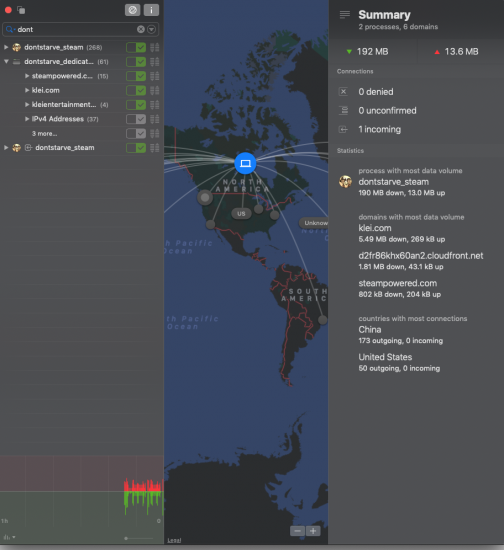
Task: Click the traffic meter icon for 3 more...
Action: pyautogui.click(x=155, y=133)
